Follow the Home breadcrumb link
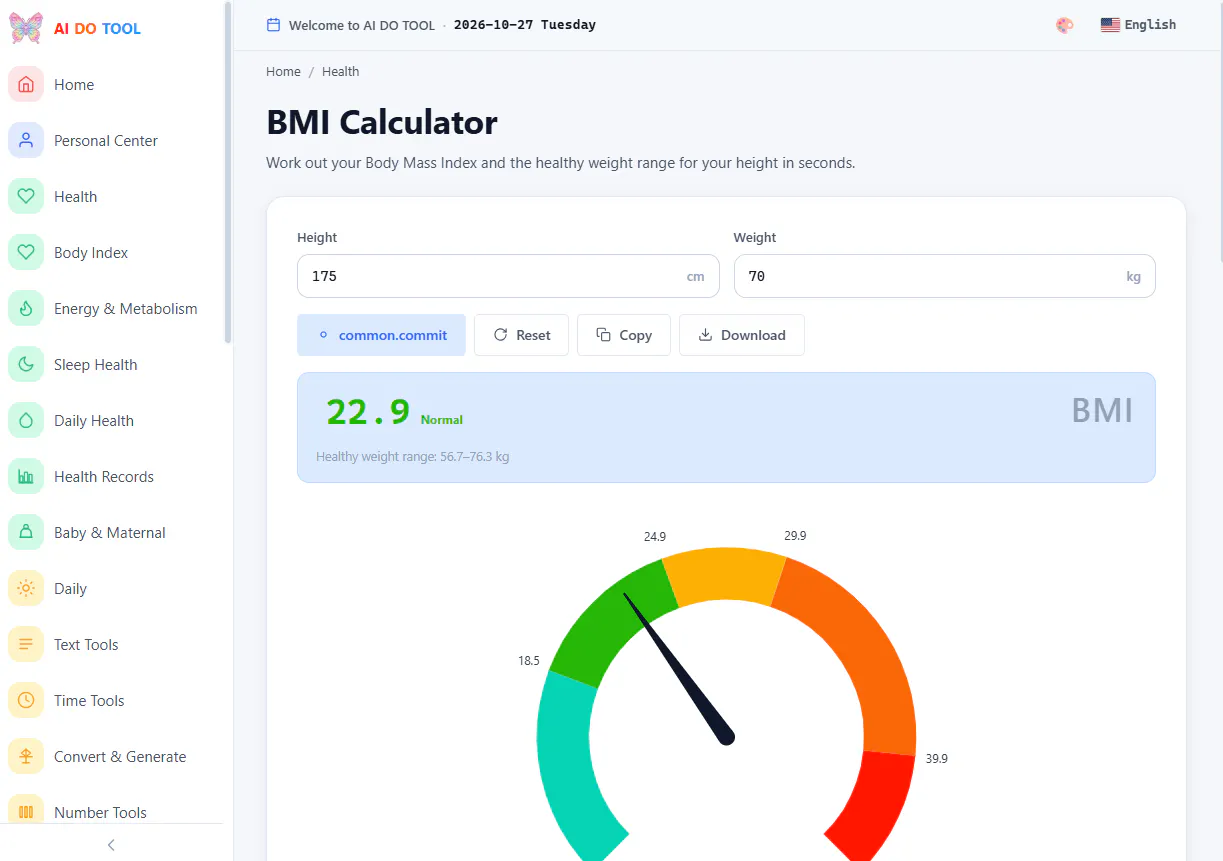This screenshot has height=861, width=1223. [283, 72]
